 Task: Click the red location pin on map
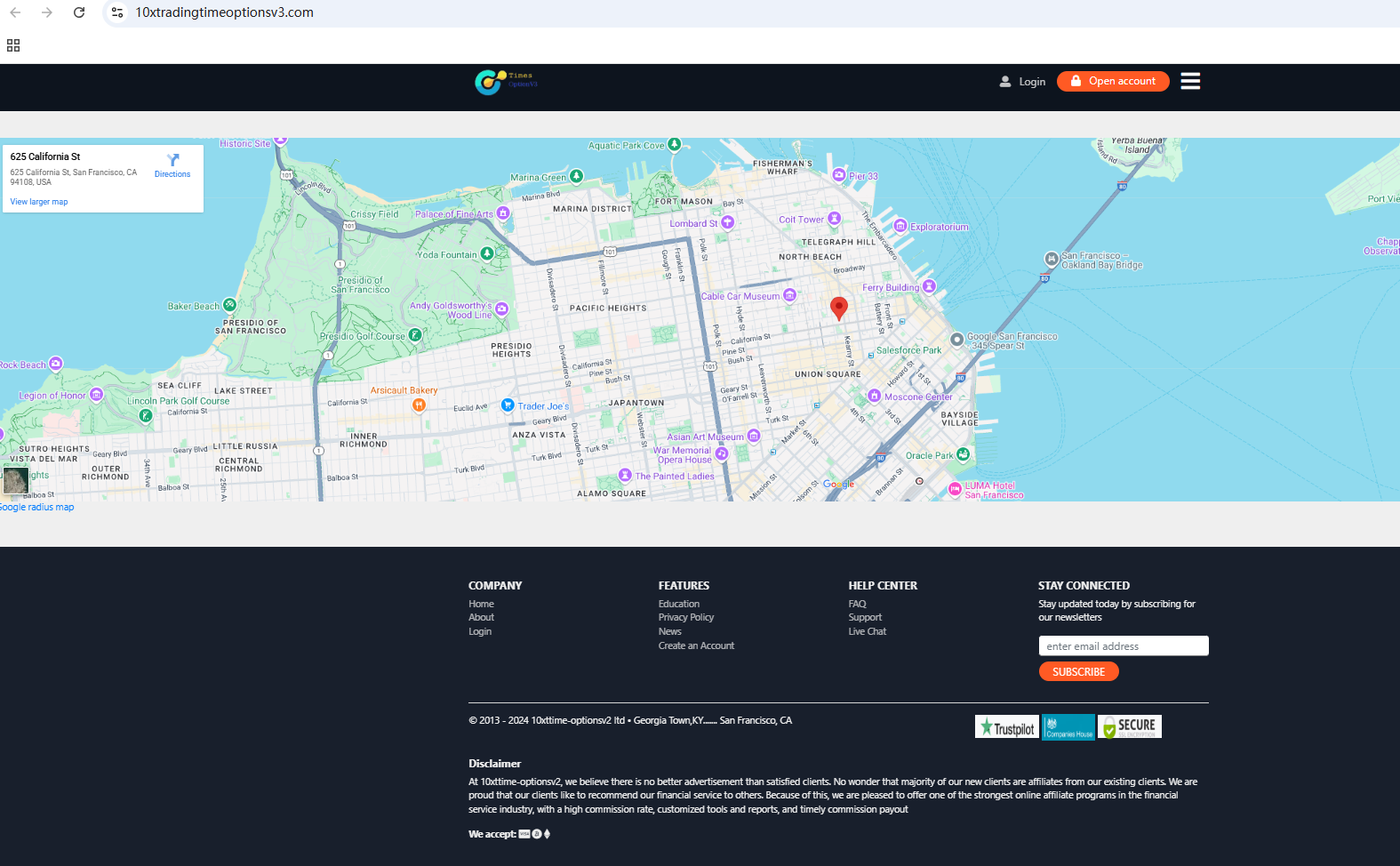point(838,308)
